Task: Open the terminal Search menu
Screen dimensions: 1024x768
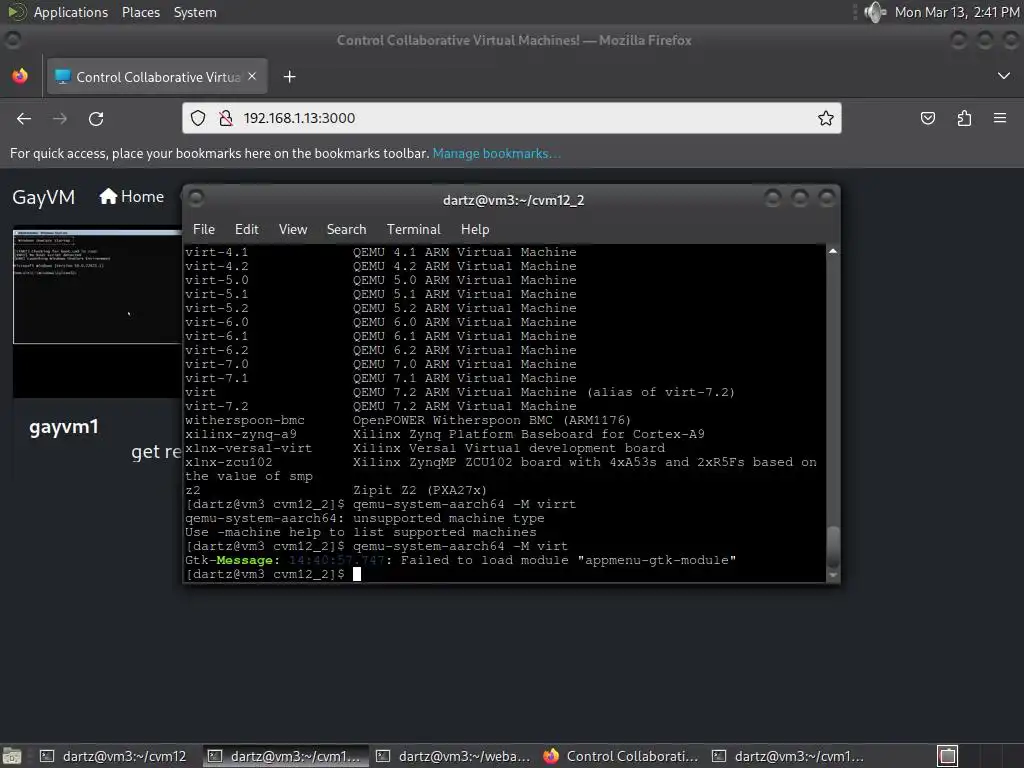Action: [346, 229]
